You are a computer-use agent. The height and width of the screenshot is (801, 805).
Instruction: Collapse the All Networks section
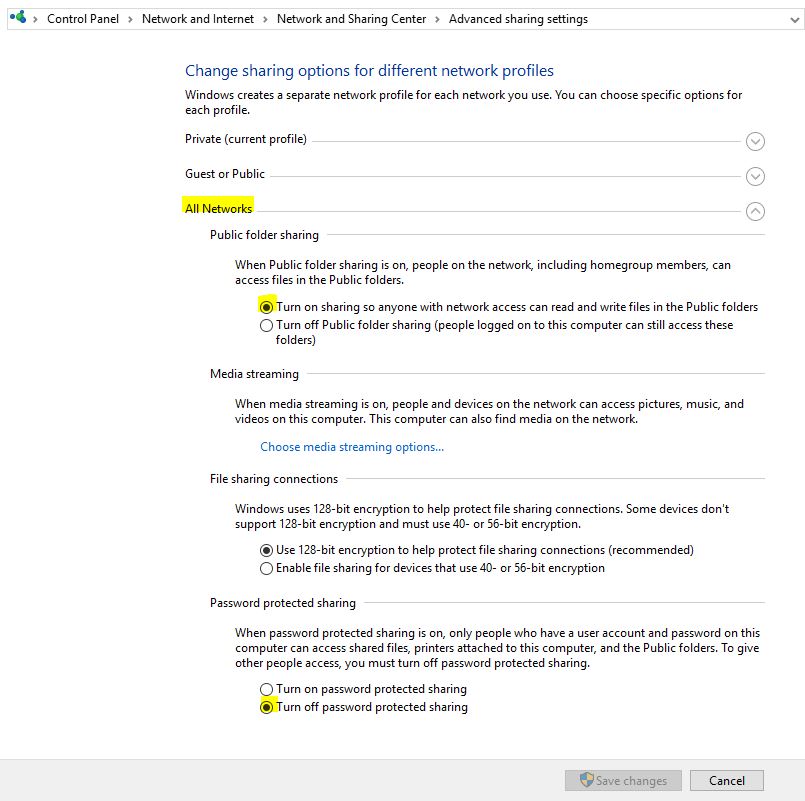[755, 211]
